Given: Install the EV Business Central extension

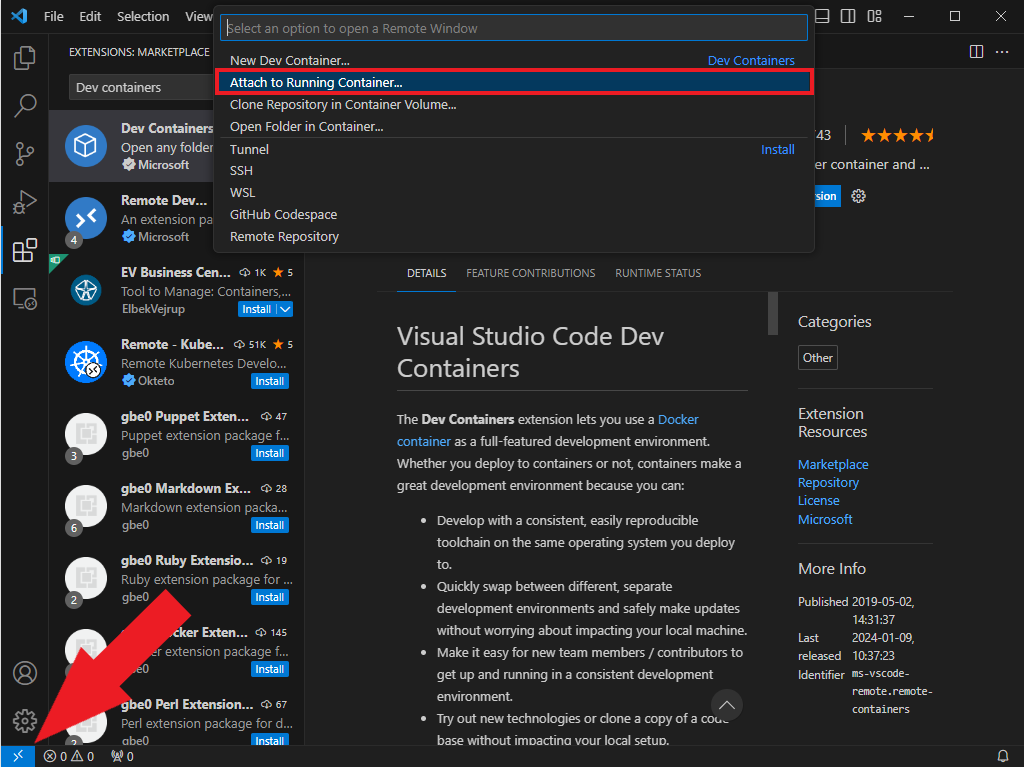Looking at the screenshot, I should click(x=257, y=309).
